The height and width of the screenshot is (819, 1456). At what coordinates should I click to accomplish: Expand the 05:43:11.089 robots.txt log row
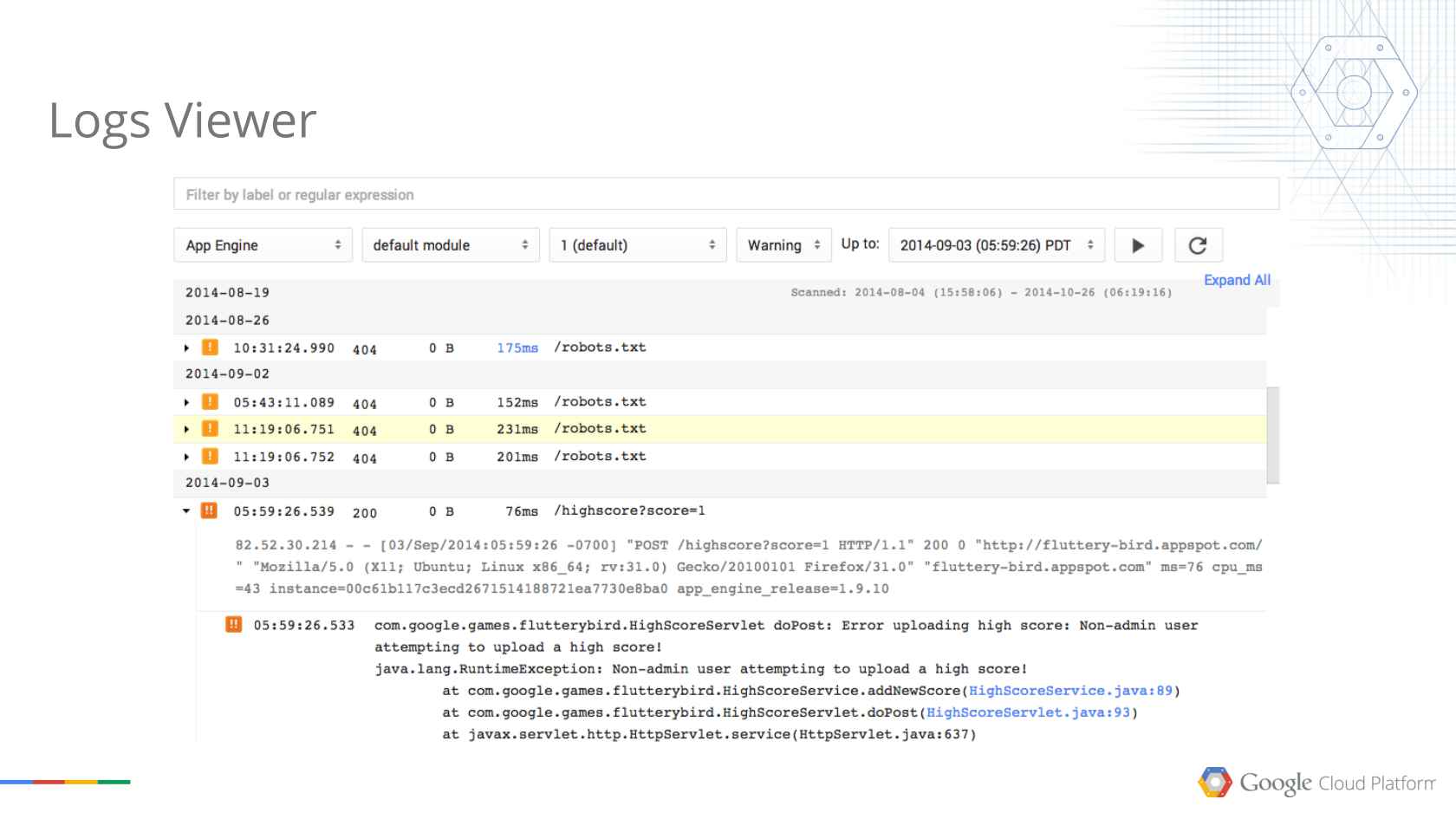(x=186, y=403)
